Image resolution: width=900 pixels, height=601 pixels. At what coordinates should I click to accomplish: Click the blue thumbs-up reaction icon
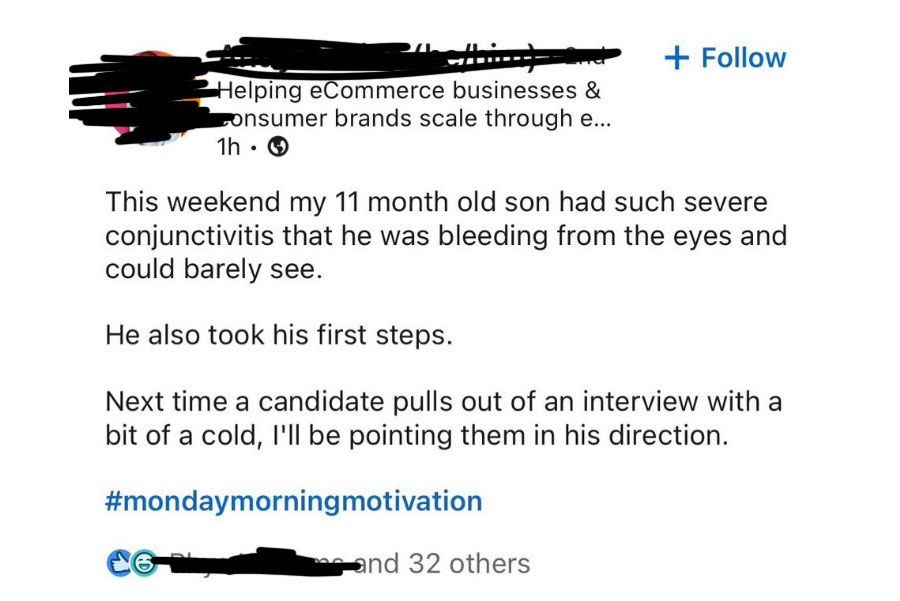click(x=116, y=564)
